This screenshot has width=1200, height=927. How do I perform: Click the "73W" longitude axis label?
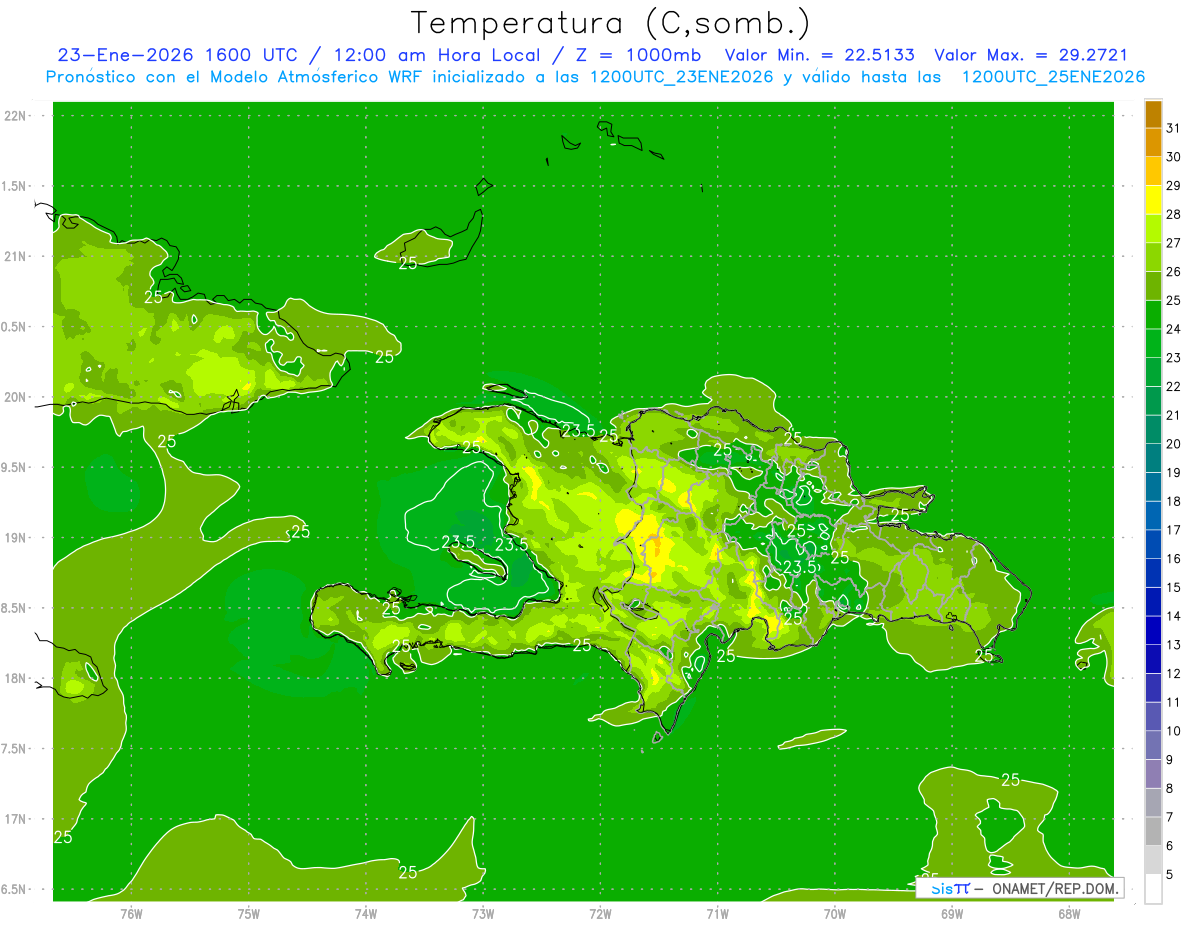483,914
